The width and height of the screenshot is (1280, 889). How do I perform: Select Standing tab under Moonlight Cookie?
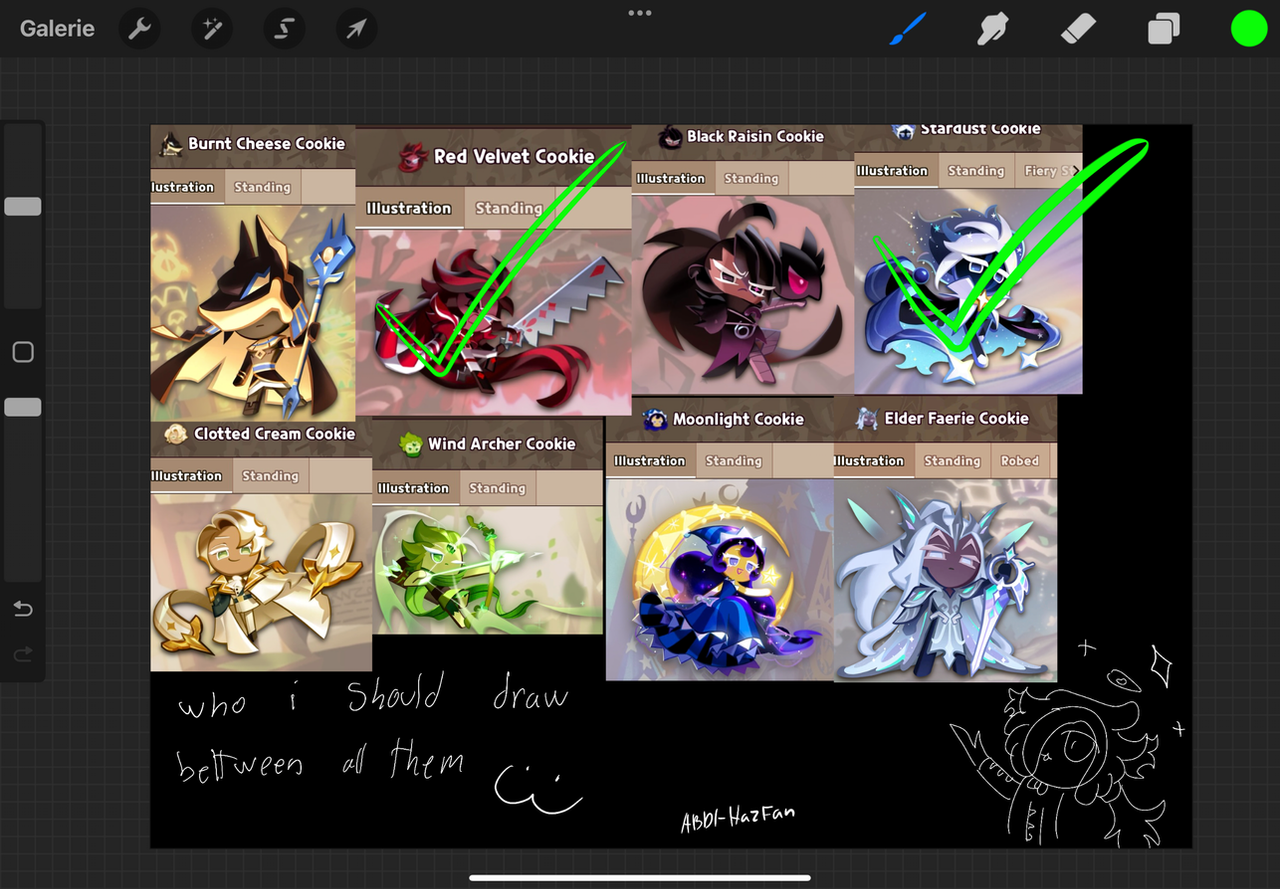[x=733, y=461]
